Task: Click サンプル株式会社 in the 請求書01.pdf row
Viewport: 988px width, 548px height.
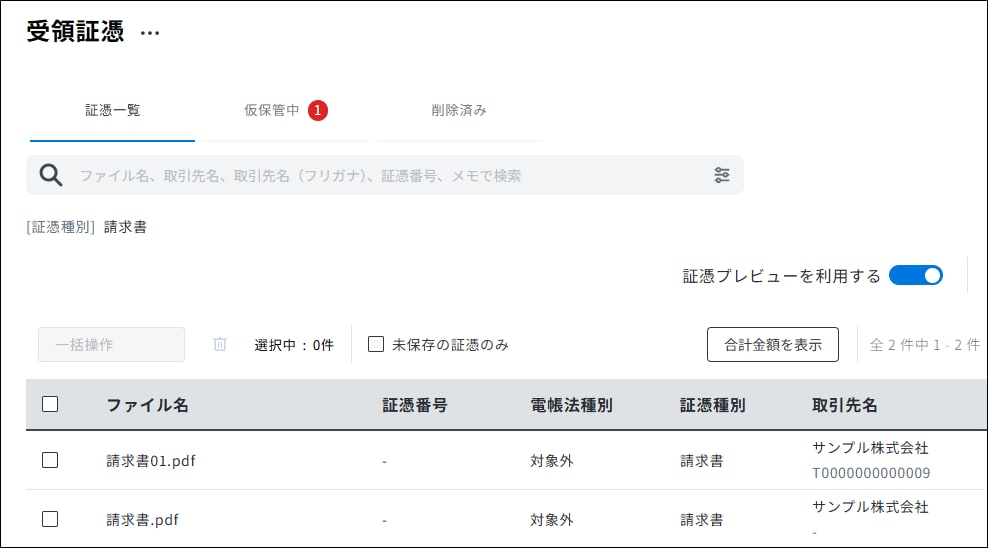Action: [x=870, y=448]
